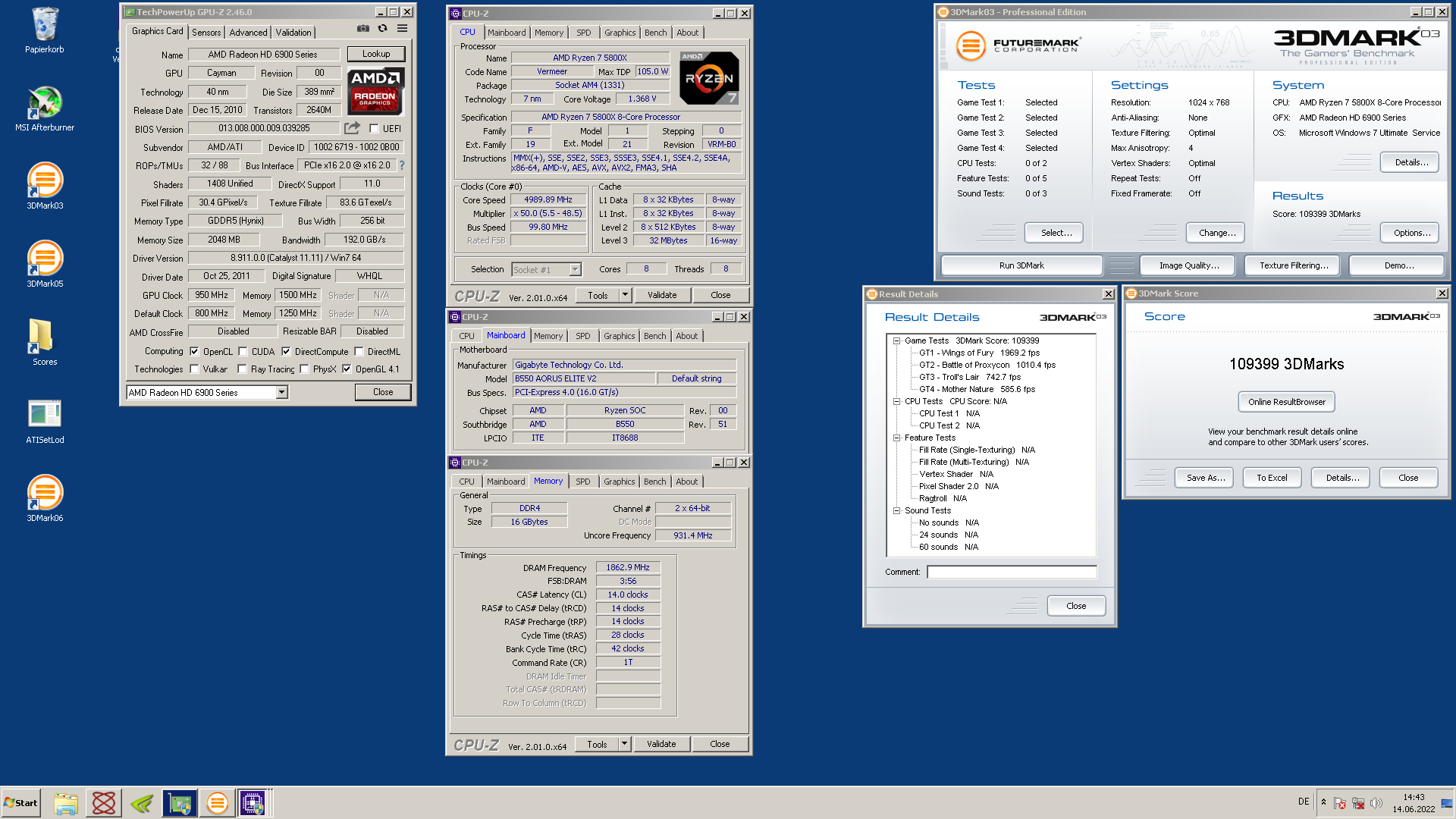The height and width of the screenshot is (819, 1456).
Task: Switch to Advanced tab in GPU-Z
Action: point(248,33)
